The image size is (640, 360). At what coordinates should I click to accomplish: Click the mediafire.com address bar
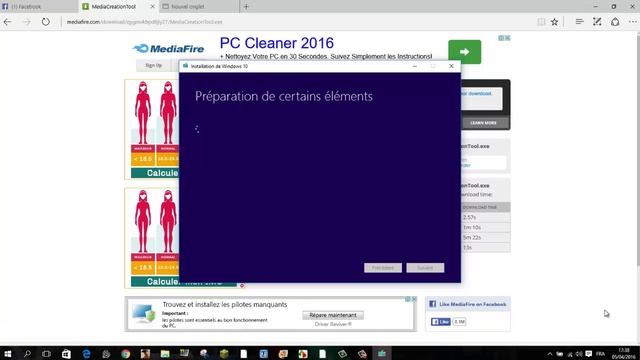point(298,22)
